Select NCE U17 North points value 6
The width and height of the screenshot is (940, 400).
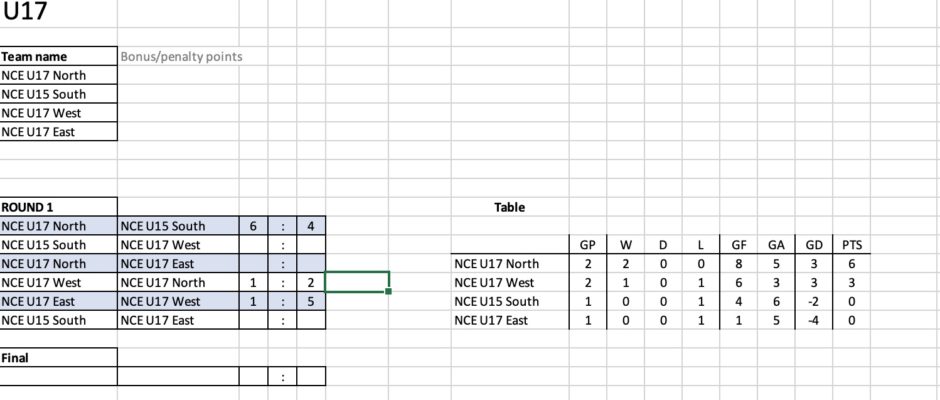(x=851, y=263)
